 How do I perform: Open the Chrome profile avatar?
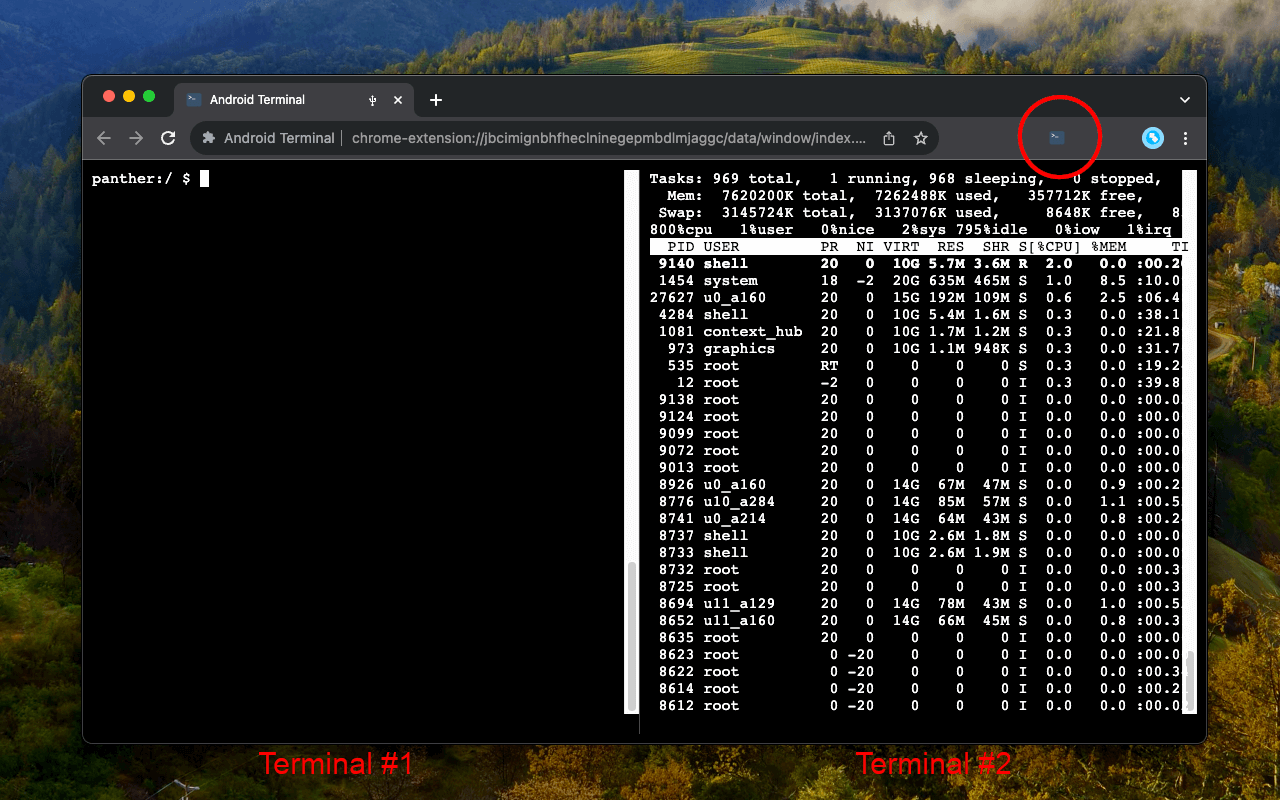(x=1153, y=138)
